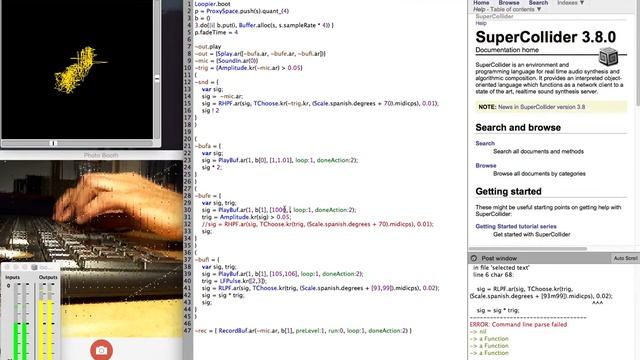Click the horizontal scrollbar under scope window
Image resolution: width=640 pixels, height=360 pixels.
77,143
